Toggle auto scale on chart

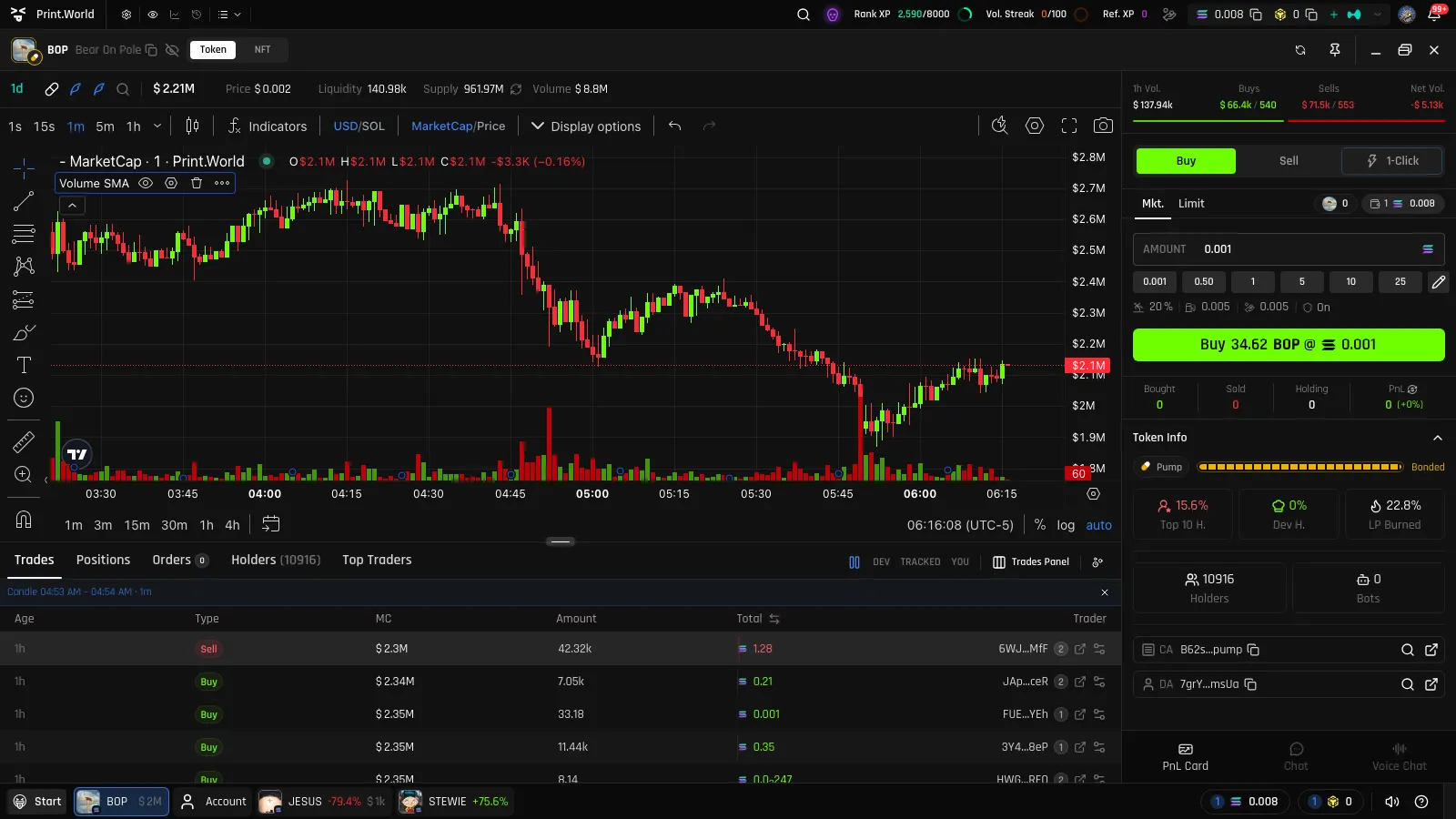coord(1098,525)
